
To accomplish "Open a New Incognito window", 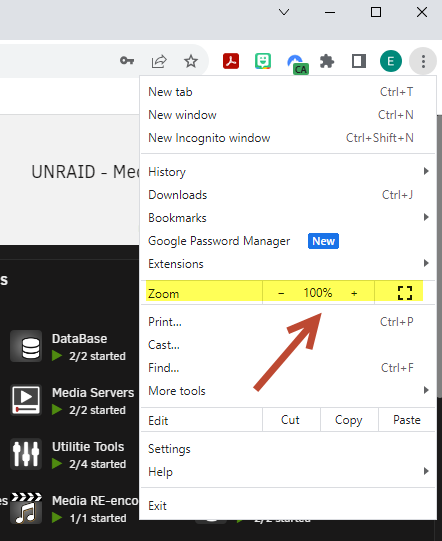I will [288, 138].
